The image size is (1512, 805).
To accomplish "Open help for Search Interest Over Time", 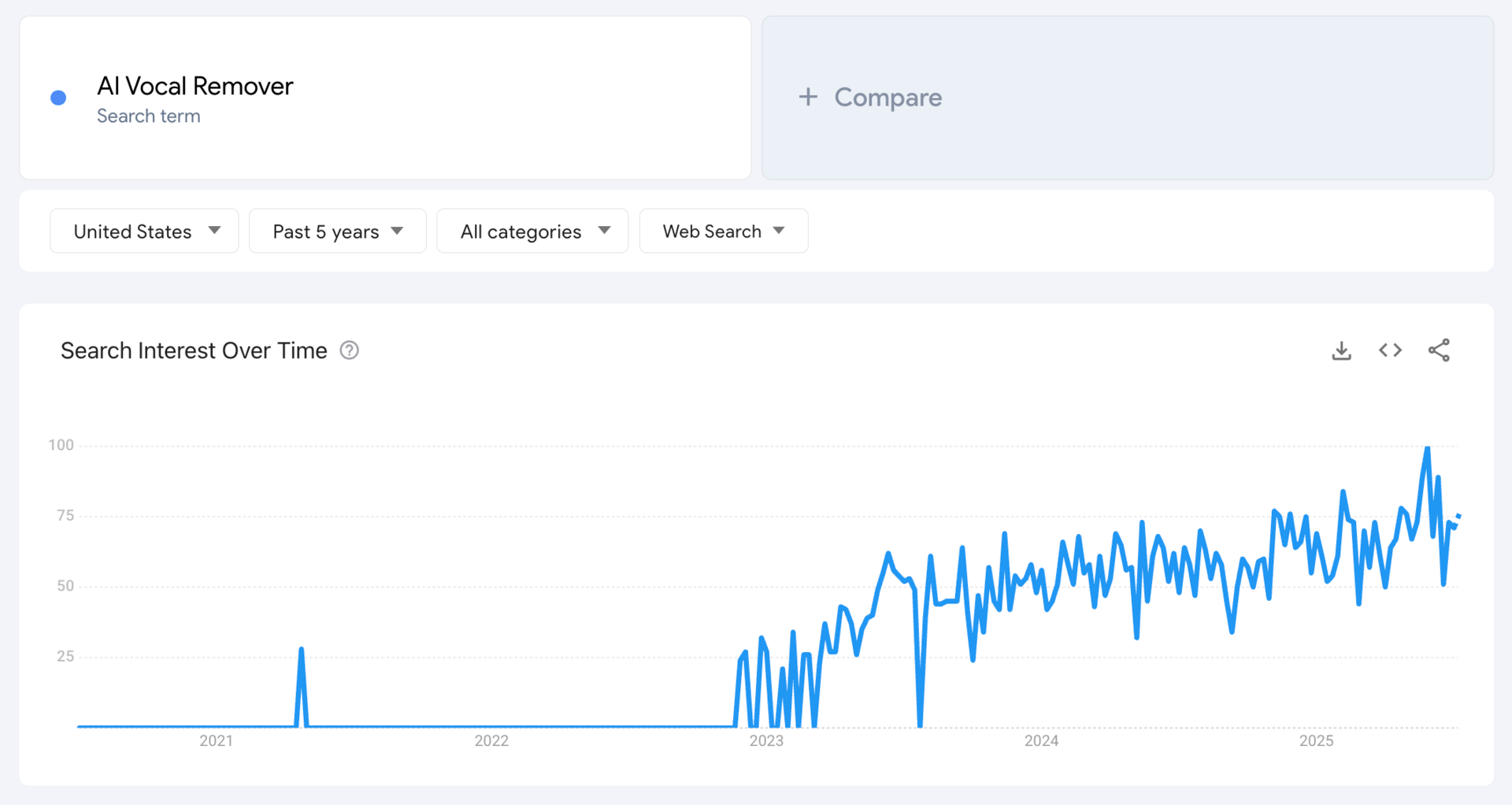I will coord(349,351).
